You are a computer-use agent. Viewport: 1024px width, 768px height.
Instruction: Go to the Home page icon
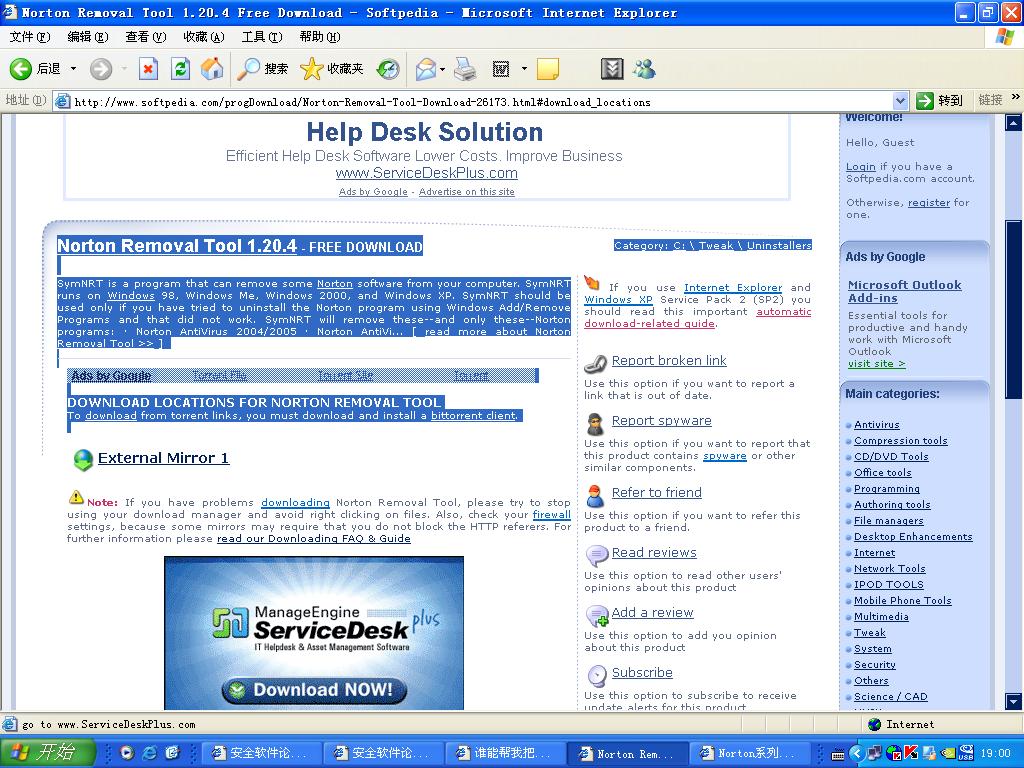click(x=212, y=69)
